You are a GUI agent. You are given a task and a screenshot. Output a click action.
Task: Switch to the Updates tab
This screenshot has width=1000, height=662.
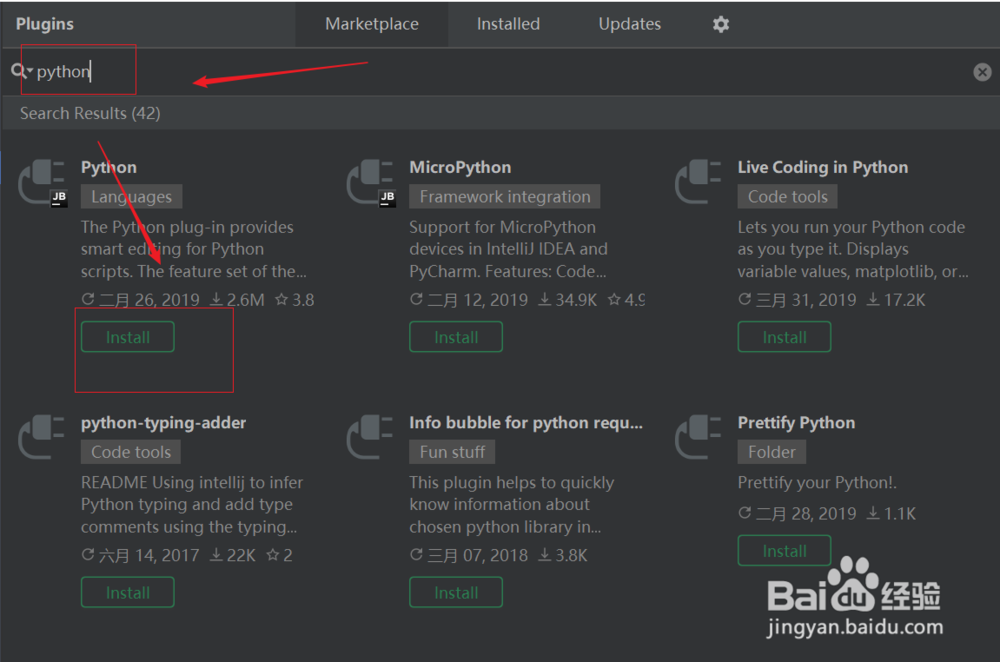click(629, 24)
